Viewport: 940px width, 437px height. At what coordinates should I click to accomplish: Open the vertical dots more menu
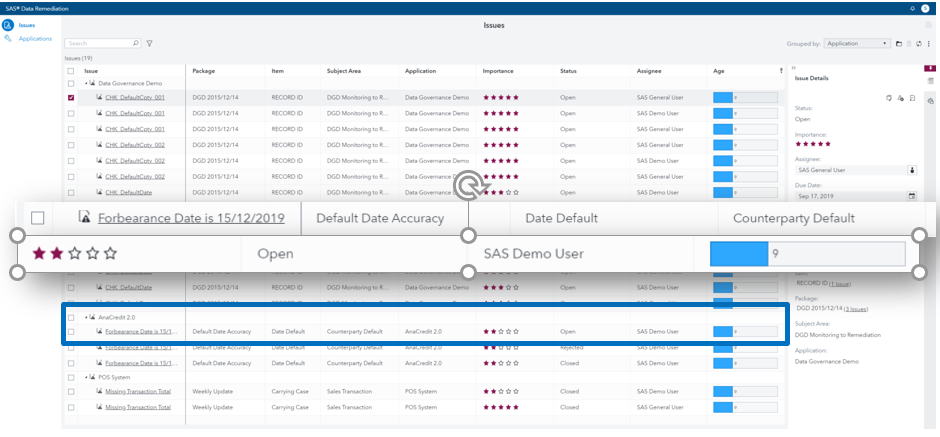(x=929, y=44)
